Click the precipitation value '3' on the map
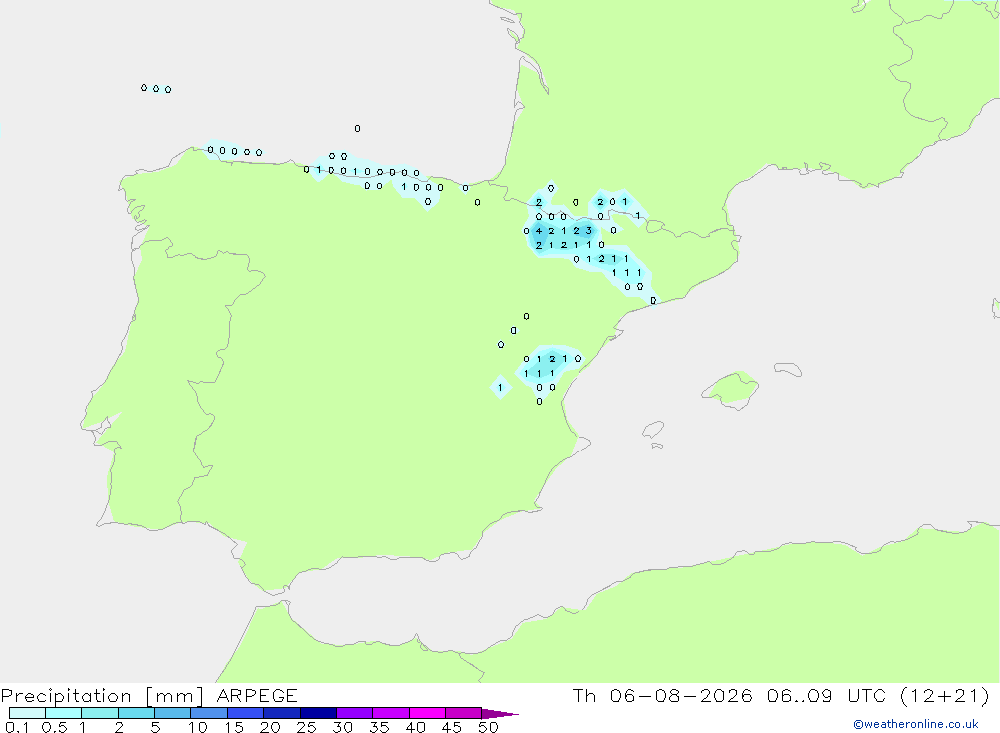Screen dimensions: 1000x733 589,231
